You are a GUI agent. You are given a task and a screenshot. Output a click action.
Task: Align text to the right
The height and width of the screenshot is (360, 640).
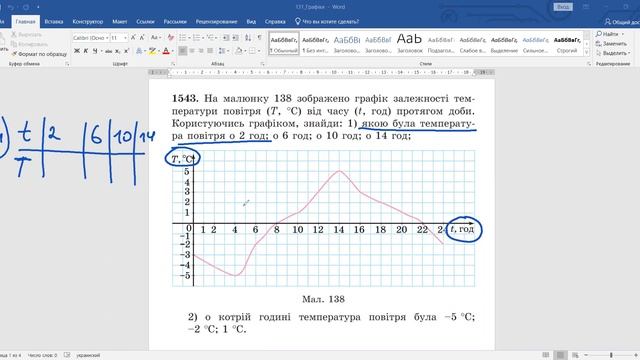click(201, 51)
